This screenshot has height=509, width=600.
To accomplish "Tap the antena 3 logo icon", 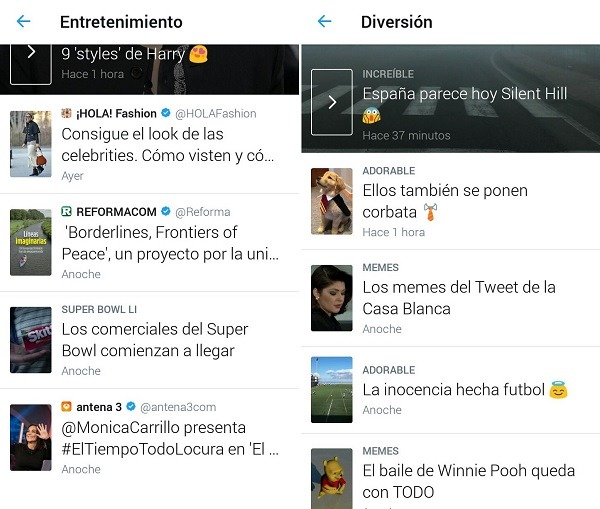I will 67,407.
